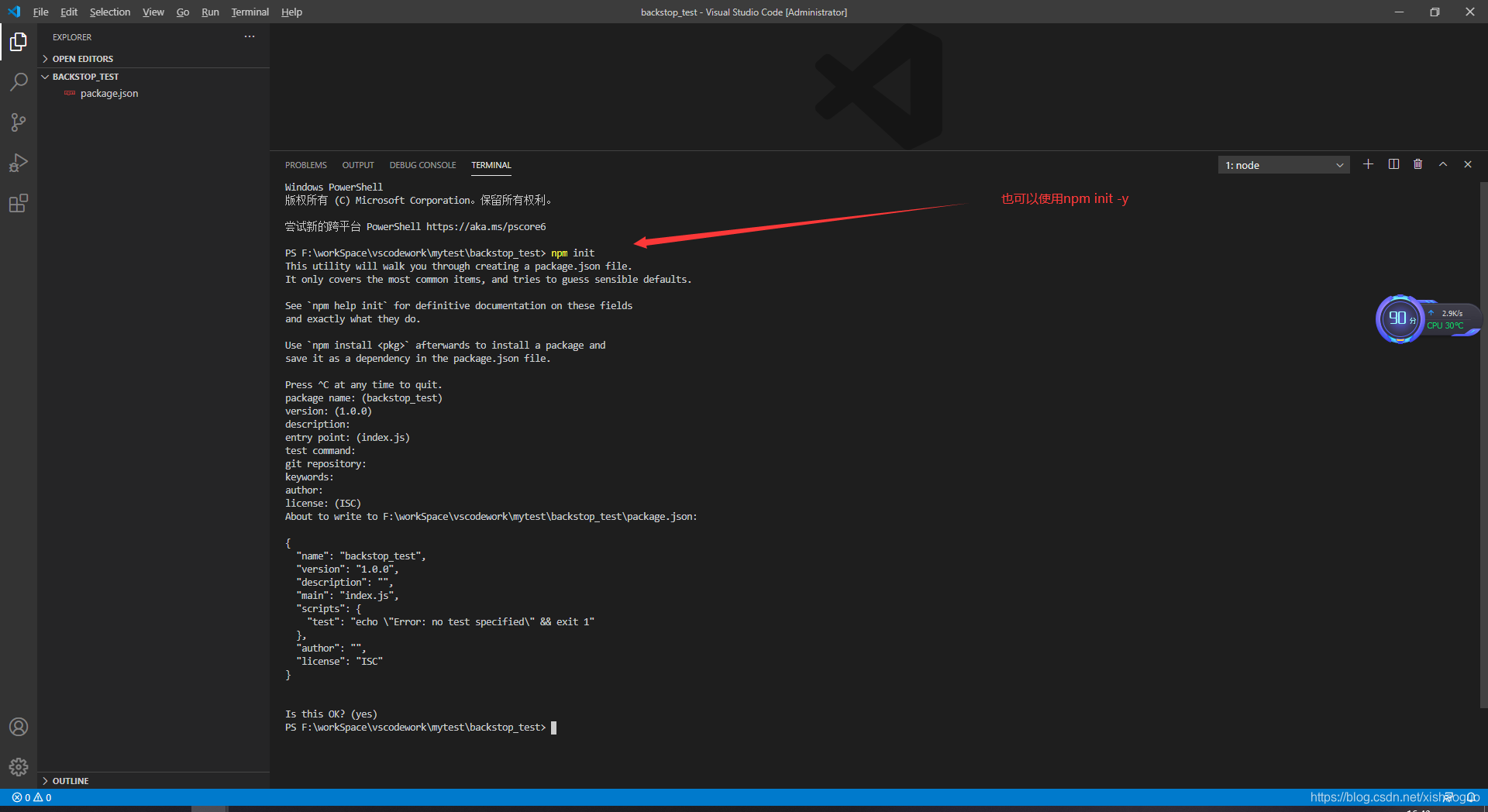The image size is (1488, 812).
Task: Open the Terminal menu
Action: (x=250, y=12)
